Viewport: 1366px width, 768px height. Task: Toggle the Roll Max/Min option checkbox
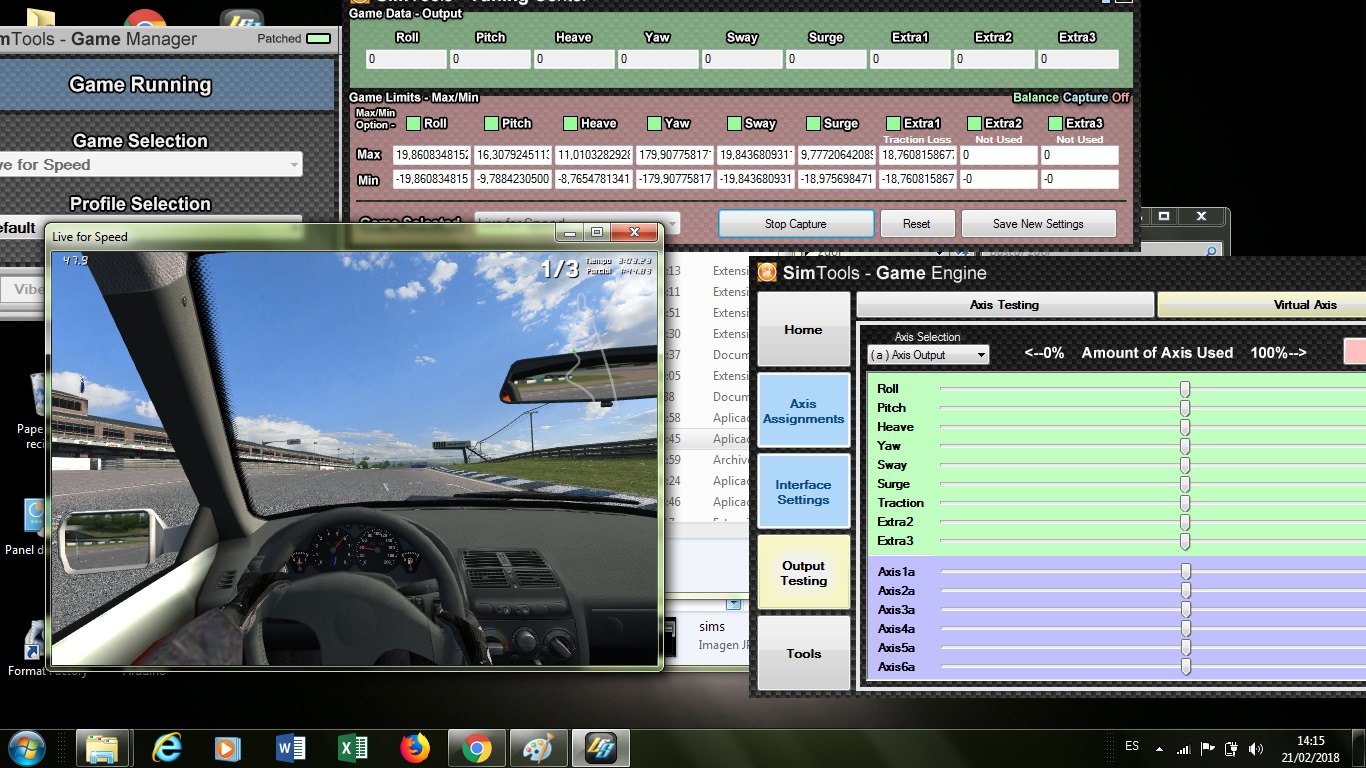pyautogui.click(x=413, y=123)
